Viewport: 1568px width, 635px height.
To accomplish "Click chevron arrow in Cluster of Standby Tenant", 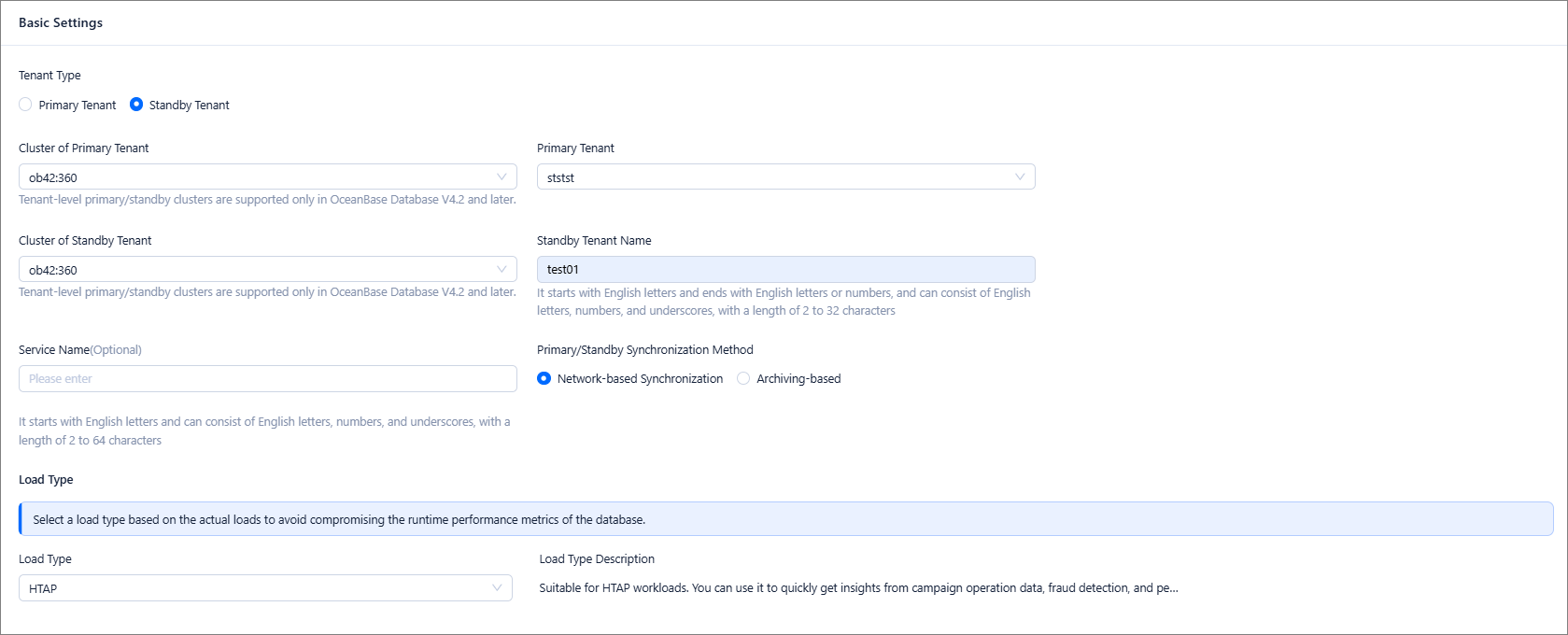I will pos(501,269).
